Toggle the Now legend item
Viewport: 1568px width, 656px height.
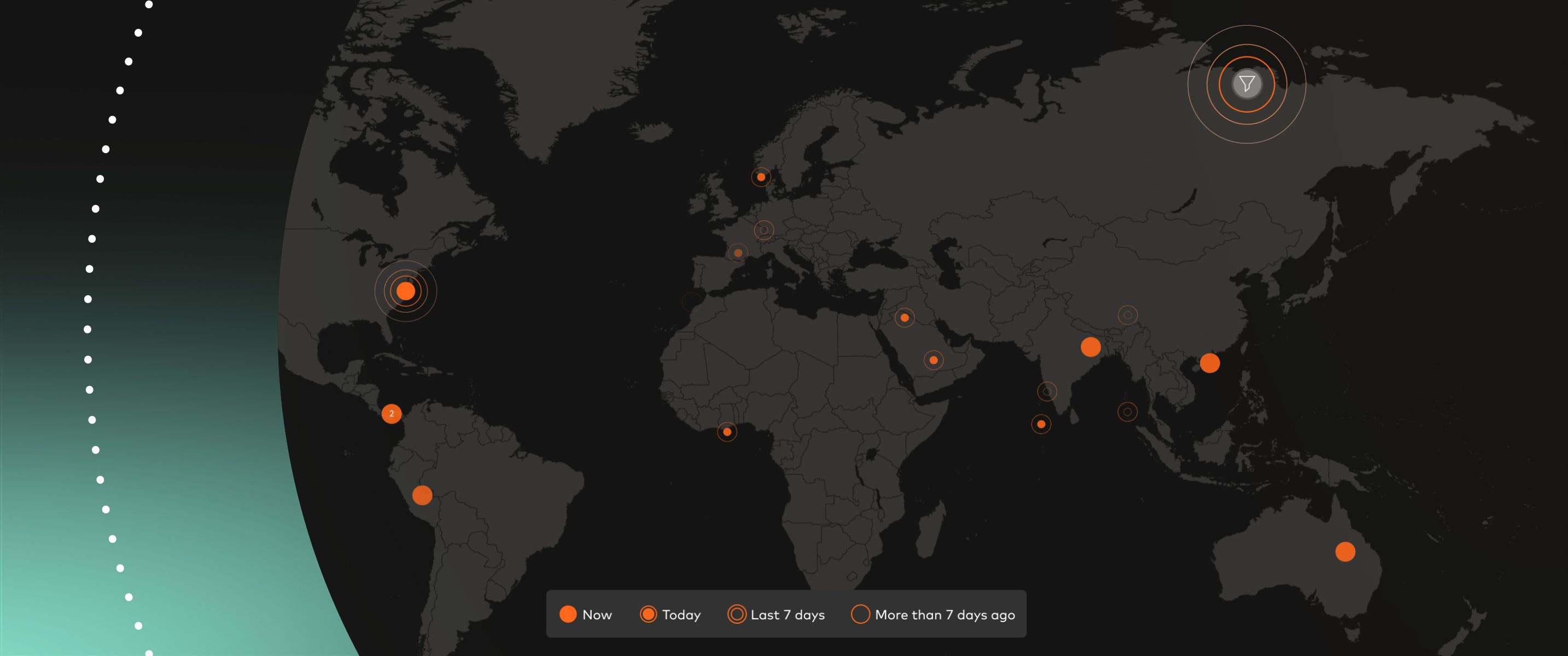tap(585, 614)
